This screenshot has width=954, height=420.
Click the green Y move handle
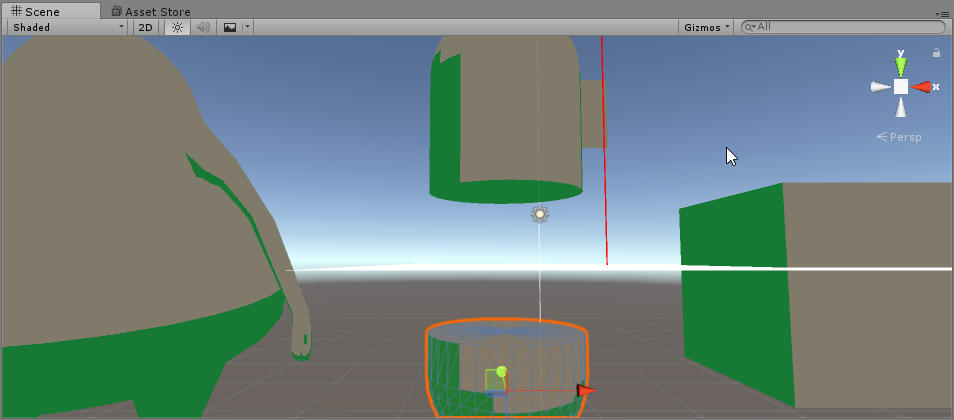tap(501, 371)
